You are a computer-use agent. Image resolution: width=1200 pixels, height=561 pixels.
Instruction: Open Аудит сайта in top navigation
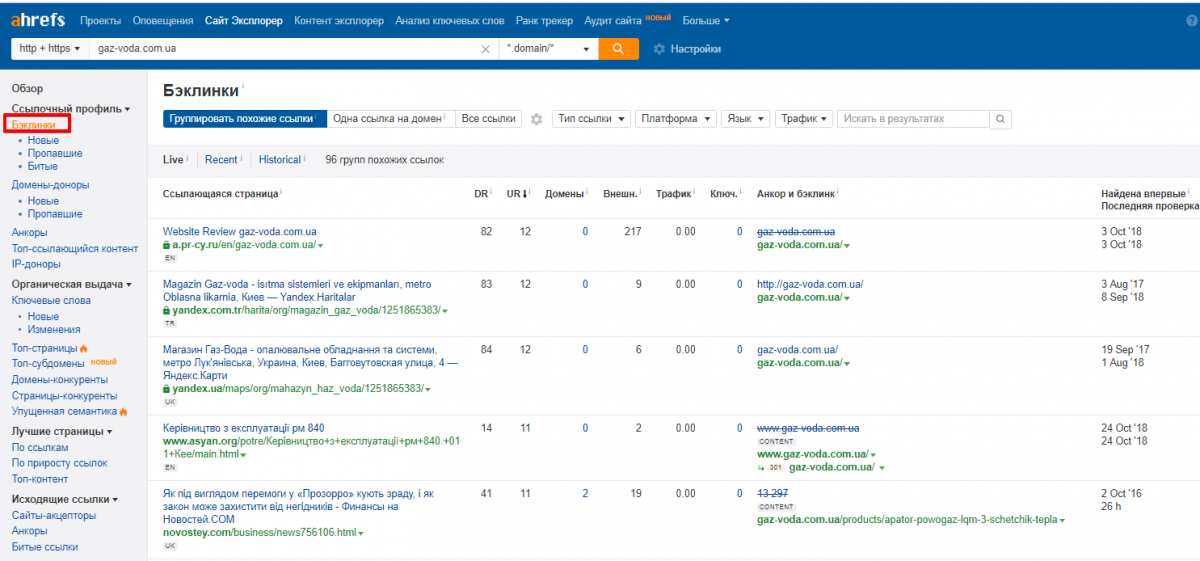coord(613,20)
